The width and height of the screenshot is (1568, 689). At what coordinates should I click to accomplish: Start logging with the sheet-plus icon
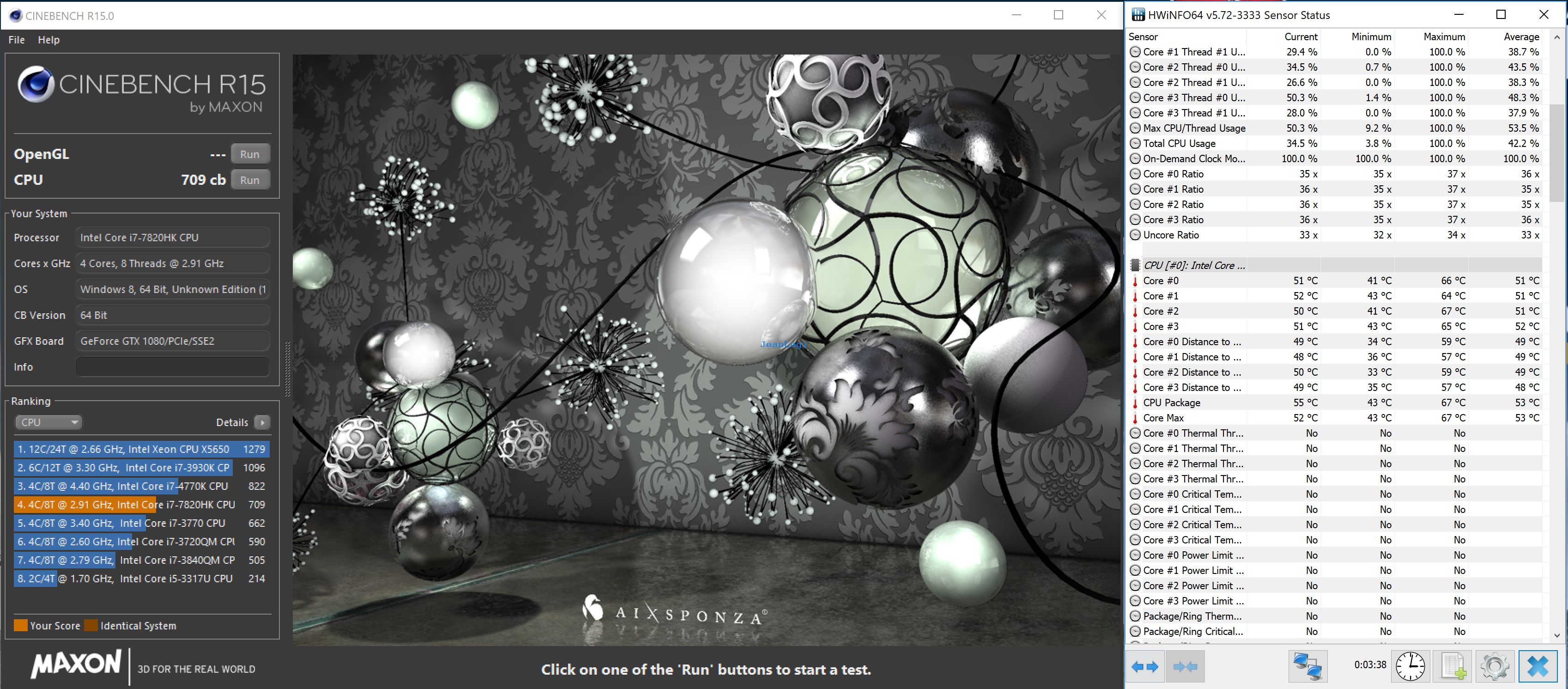pyautogui.click(x=1453, y=666)
